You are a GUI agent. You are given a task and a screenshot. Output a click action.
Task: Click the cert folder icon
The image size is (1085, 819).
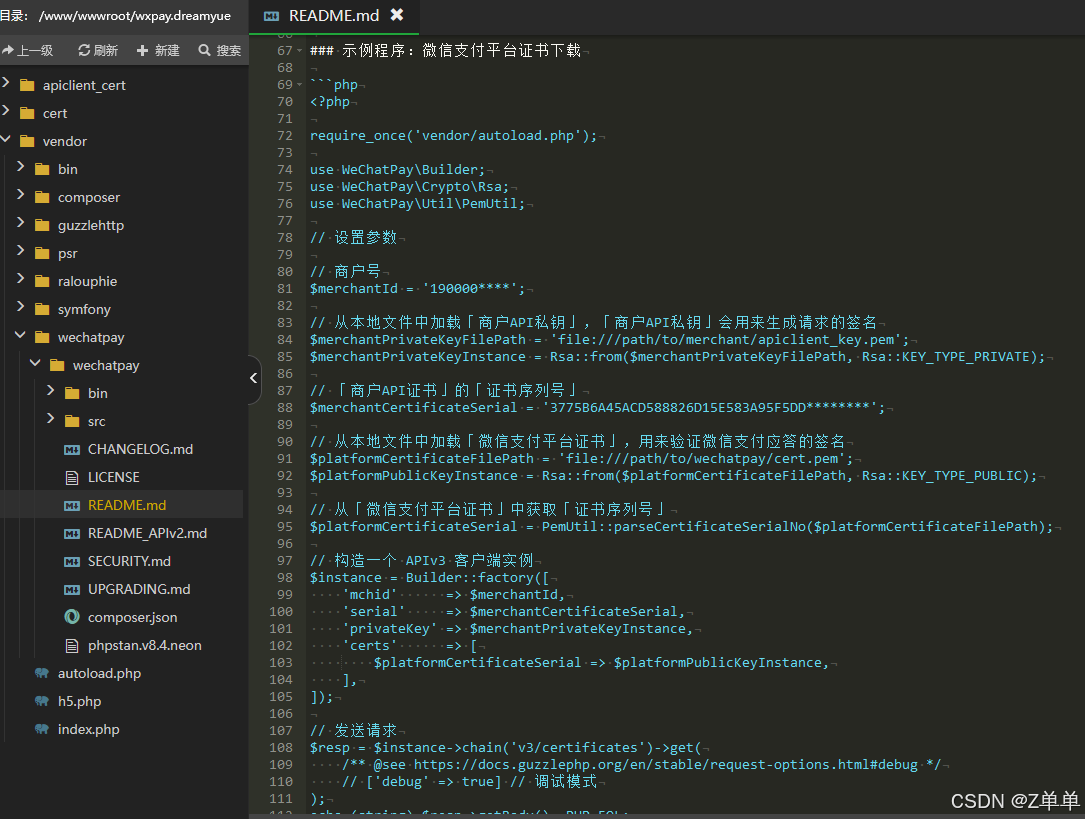[28, 113]
